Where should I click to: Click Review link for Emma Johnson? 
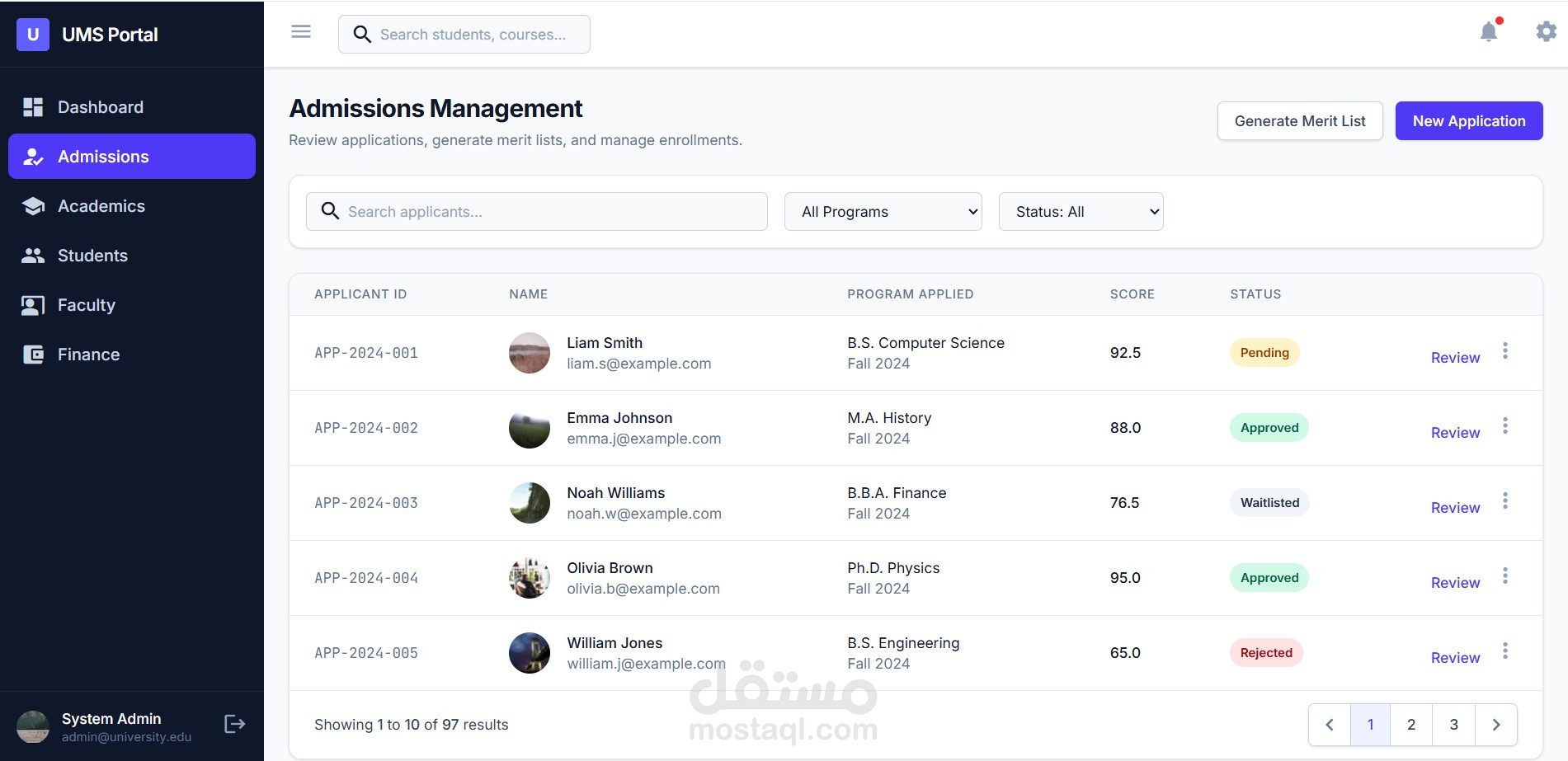[x=1455, y=433]
